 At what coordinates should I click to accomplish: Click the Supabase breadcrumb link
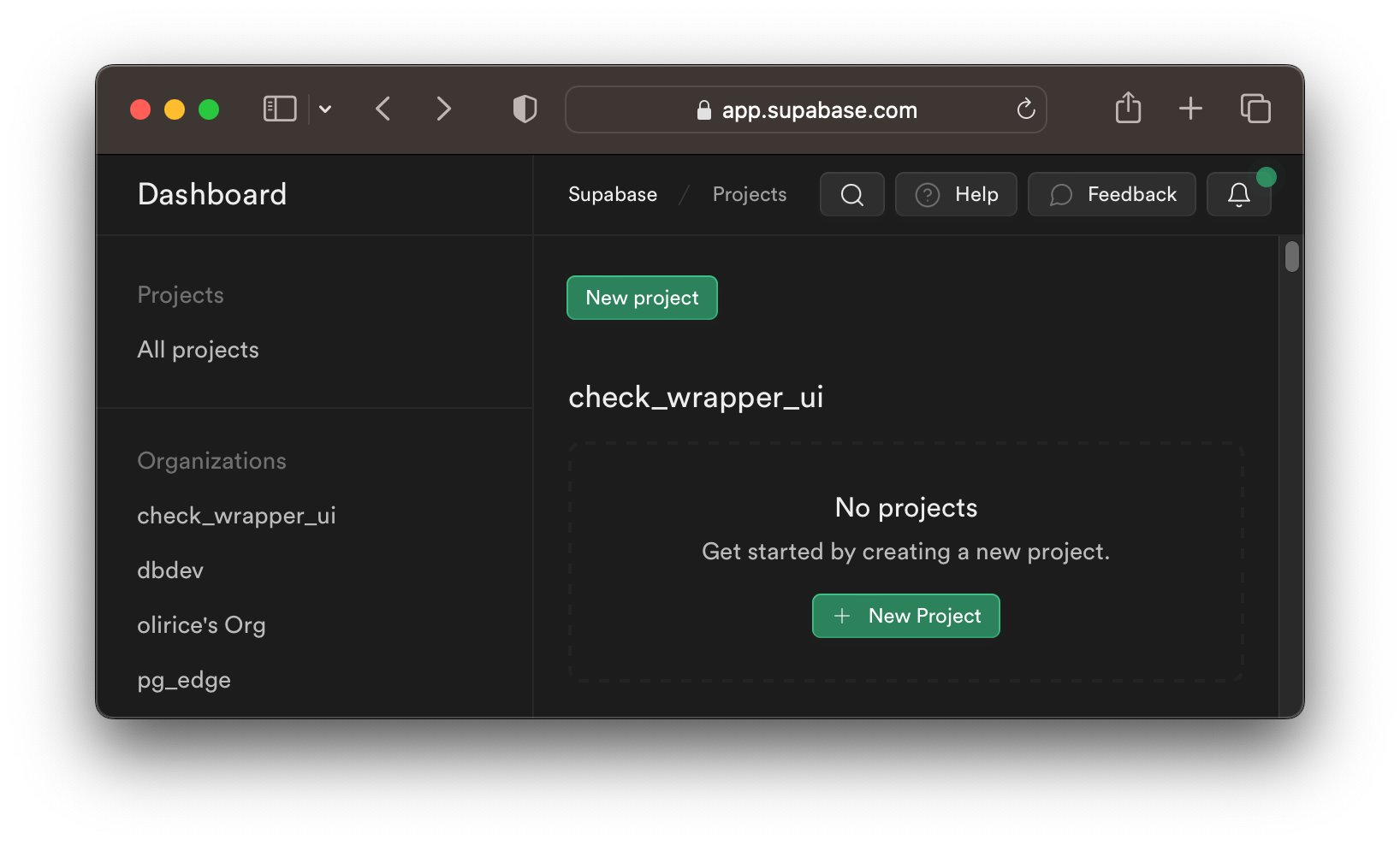[x=613, y=194]
